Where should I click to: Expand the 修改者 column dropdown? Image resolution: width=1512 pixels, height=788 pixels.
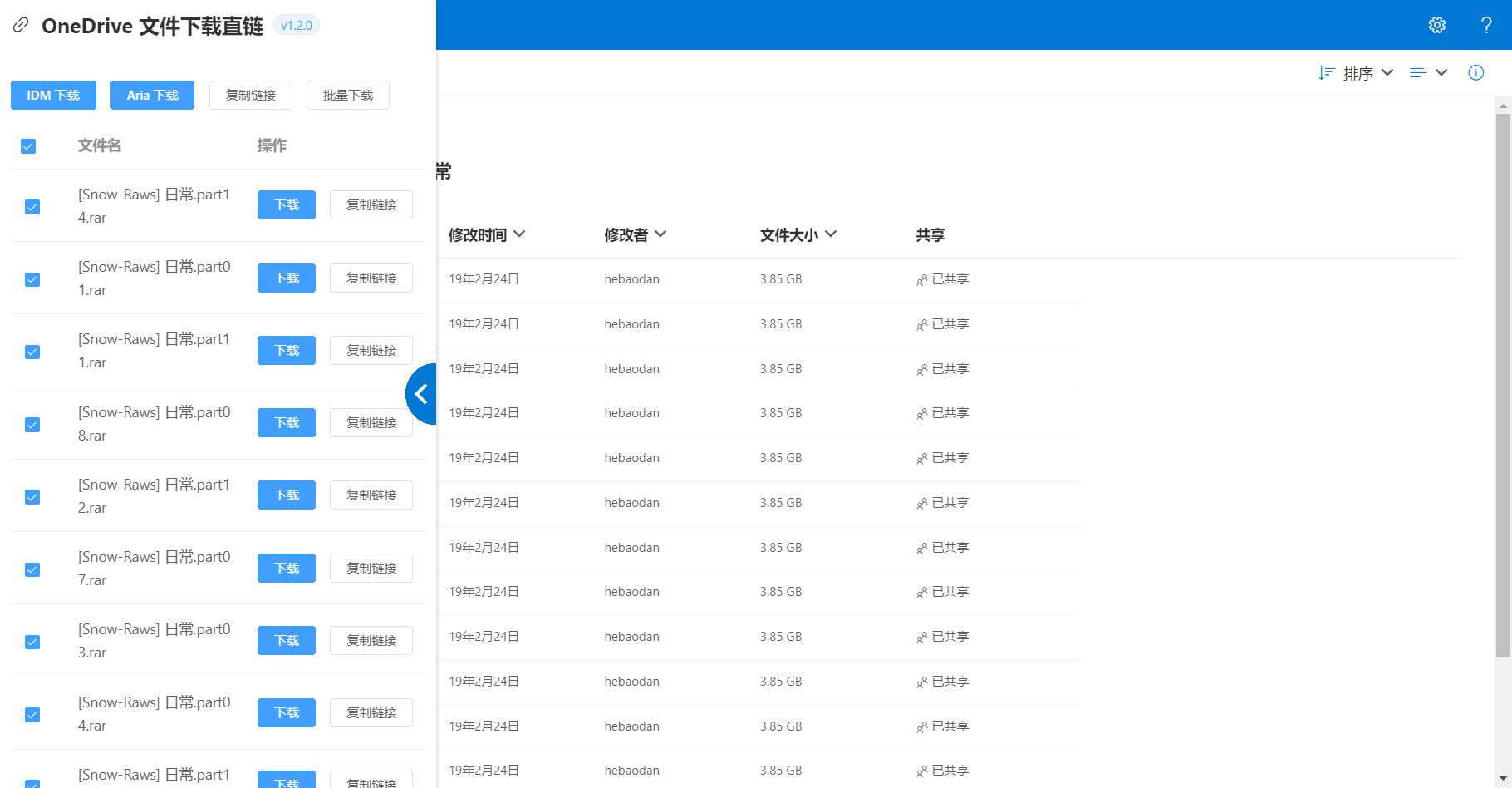[x=660, y=234]
